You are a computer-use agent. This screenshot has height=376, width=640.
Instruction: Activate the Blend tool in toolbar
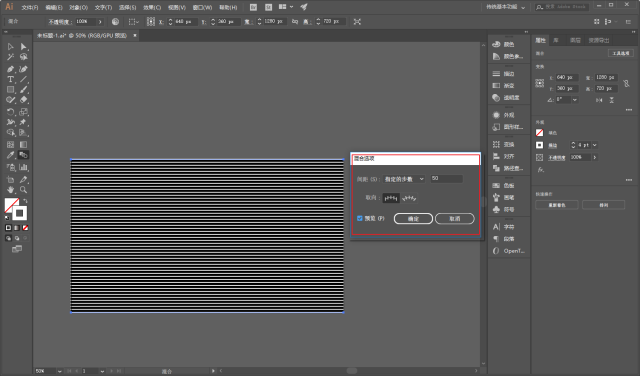click(23, 155)
